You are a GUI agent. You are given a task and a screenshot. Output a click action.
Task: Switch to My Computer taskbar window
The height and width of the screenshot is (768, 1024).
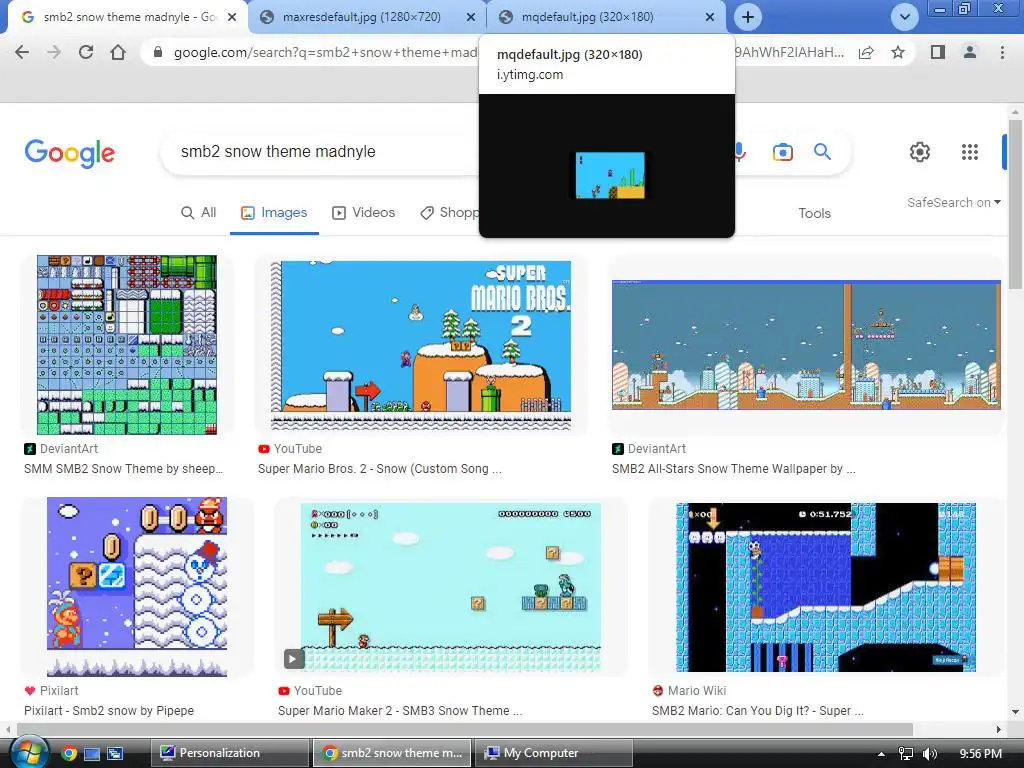click(x=553, y=753)
